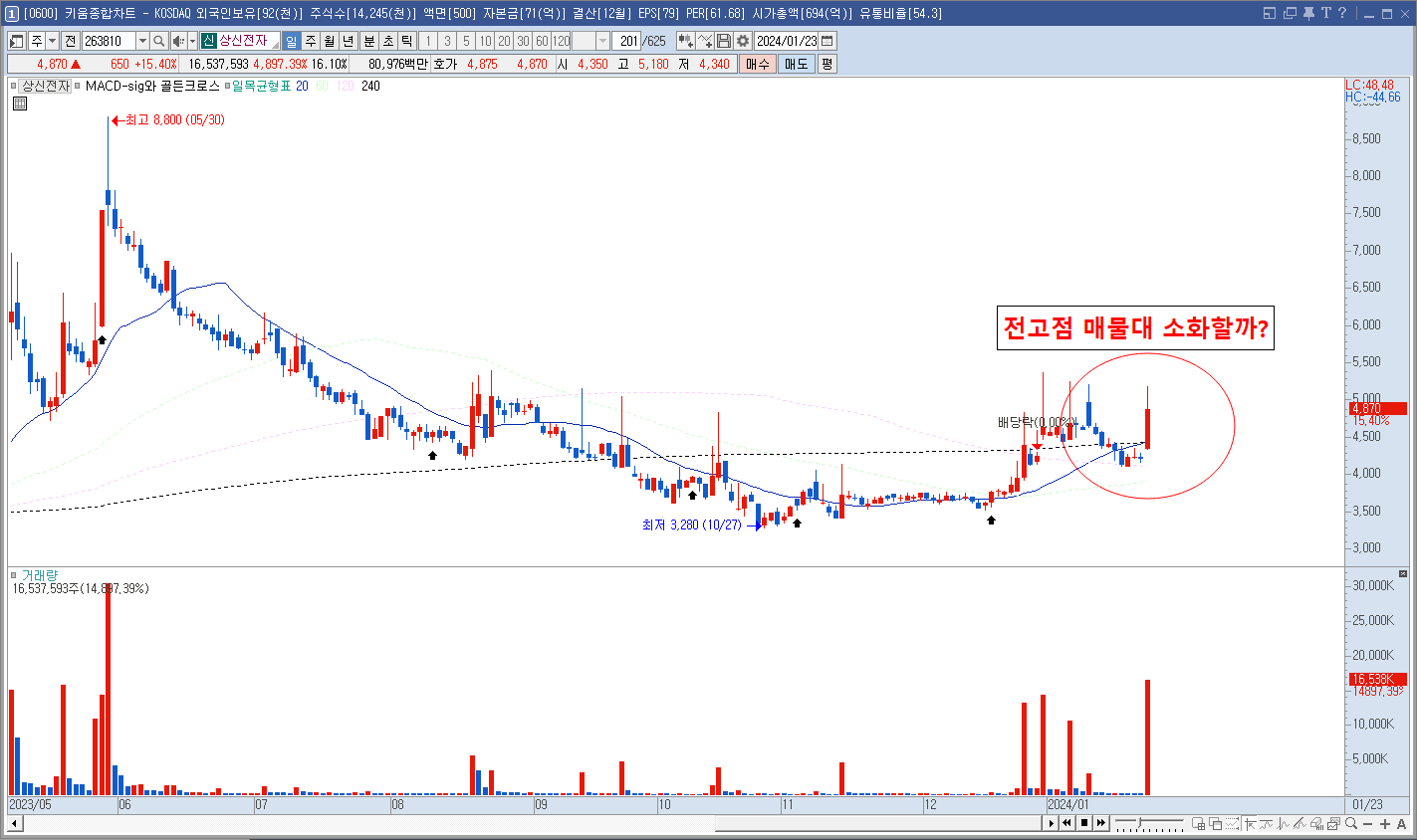Image resolution: width=1417 pixels, height=840 pixels.
Task: Click the horizontal chart scrollbar thumb
Action: click(879, 823)
